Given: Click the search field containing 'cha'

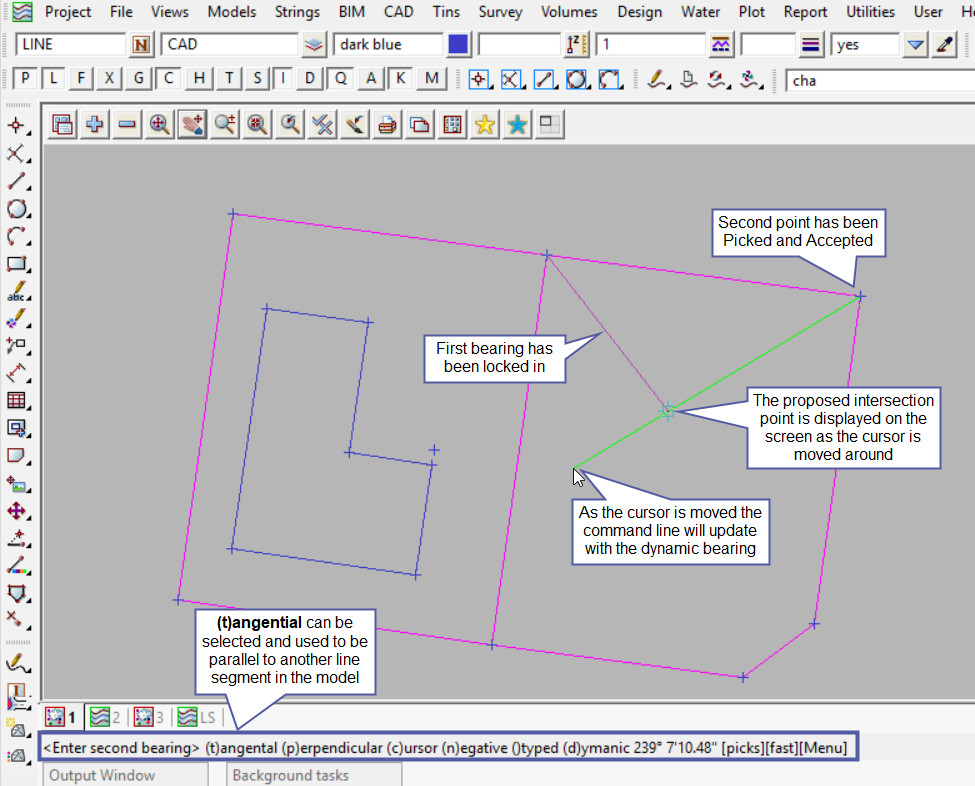Looking at the screenshot, I should point(878,80).
